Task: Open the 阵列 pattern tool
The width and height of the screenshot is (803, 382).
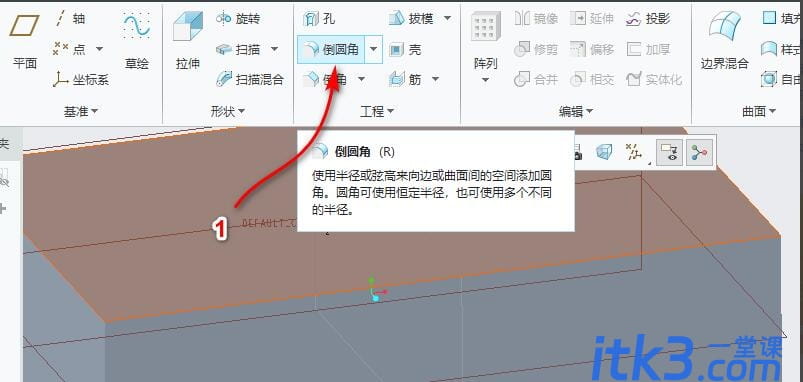Action: coord(485,41)
